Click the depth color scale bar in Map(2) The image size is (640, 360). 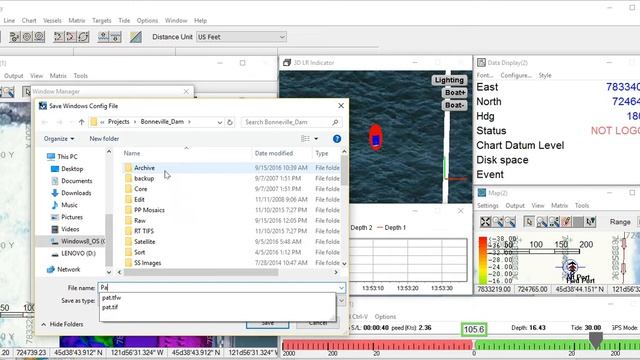482,260
